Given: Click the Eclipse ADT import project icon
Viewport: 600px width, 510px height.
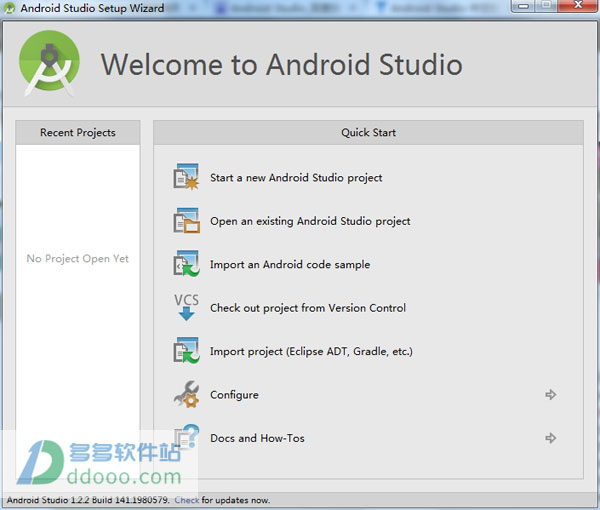Looking at the screenshot, I should click(186, 351).
